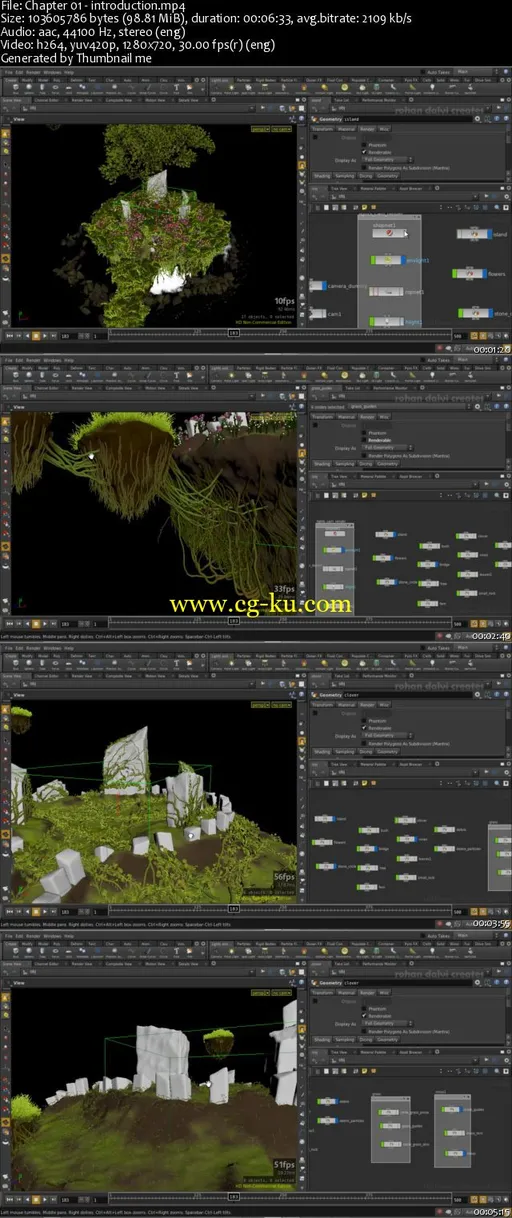Click parameter gear icon in second thumbnail
This screenshot has width=512, height=1218.
coord(478,407)
